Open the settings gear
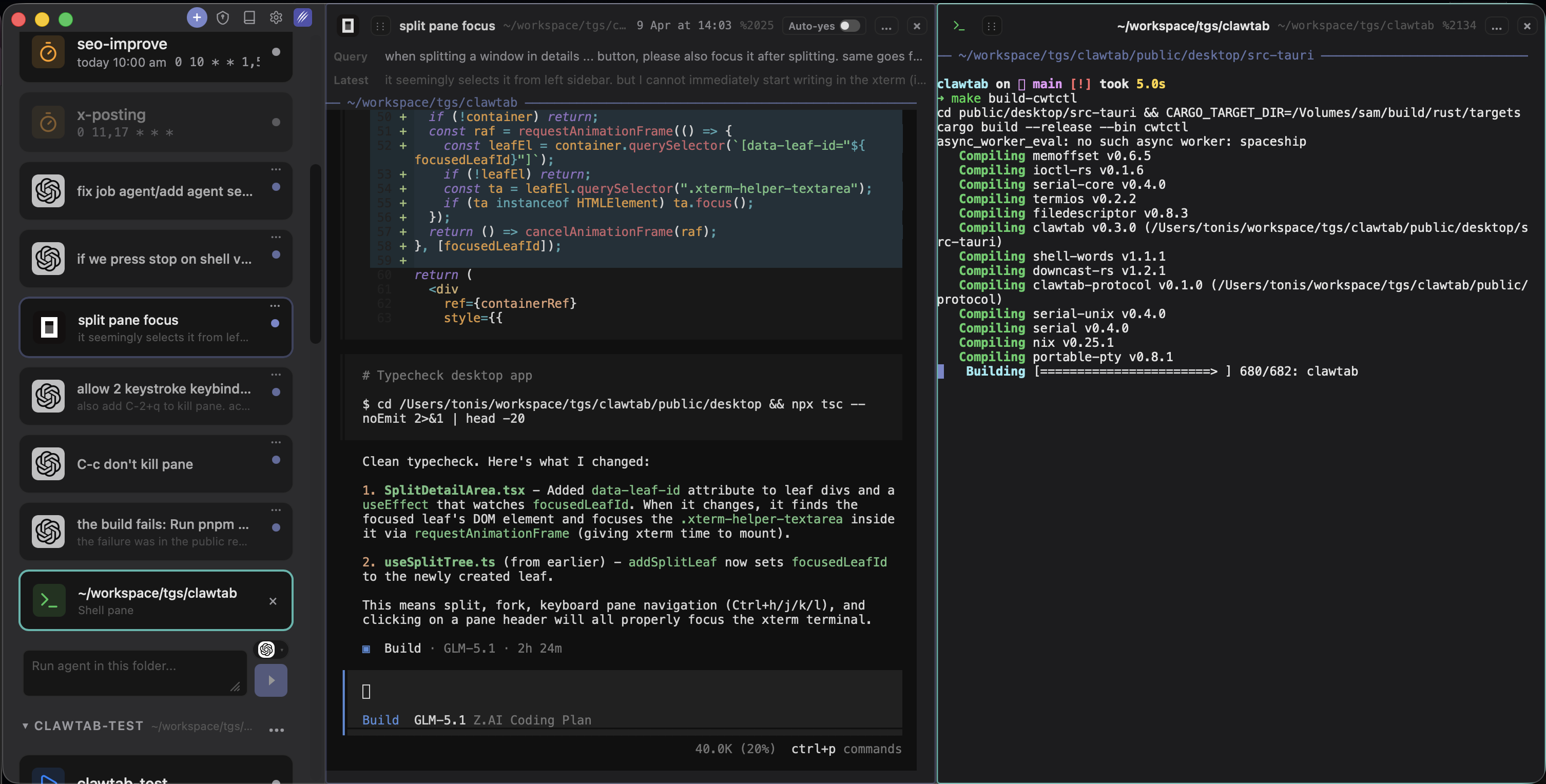The height and width of the screenshot is (784, 1546). [x=276, y=17]
